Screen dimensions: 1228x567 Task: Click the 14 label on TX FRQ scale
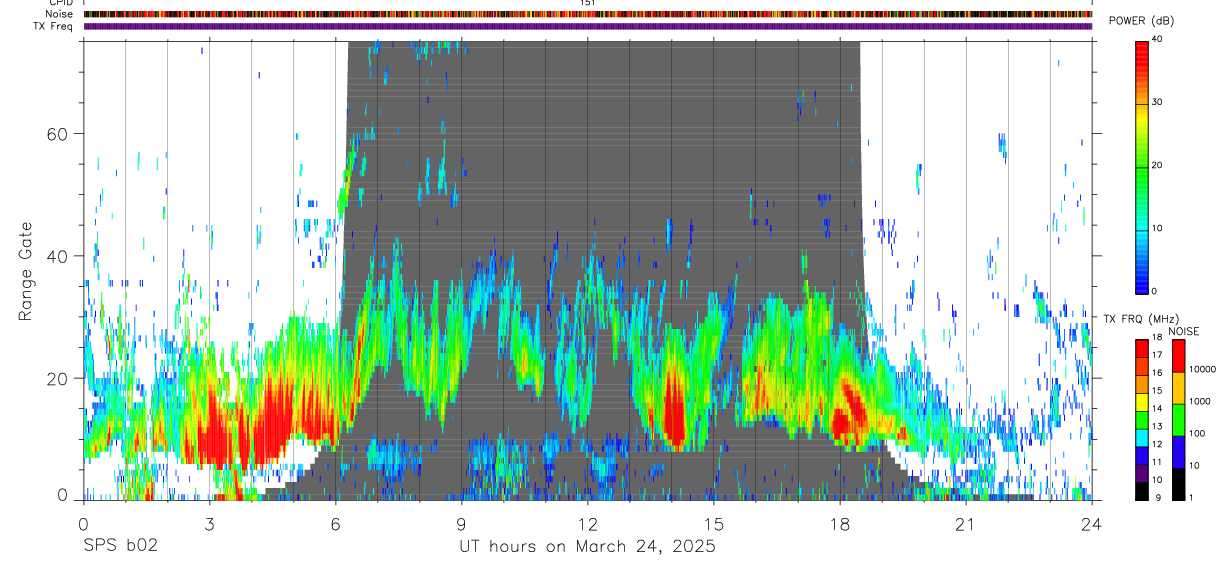1157,409
